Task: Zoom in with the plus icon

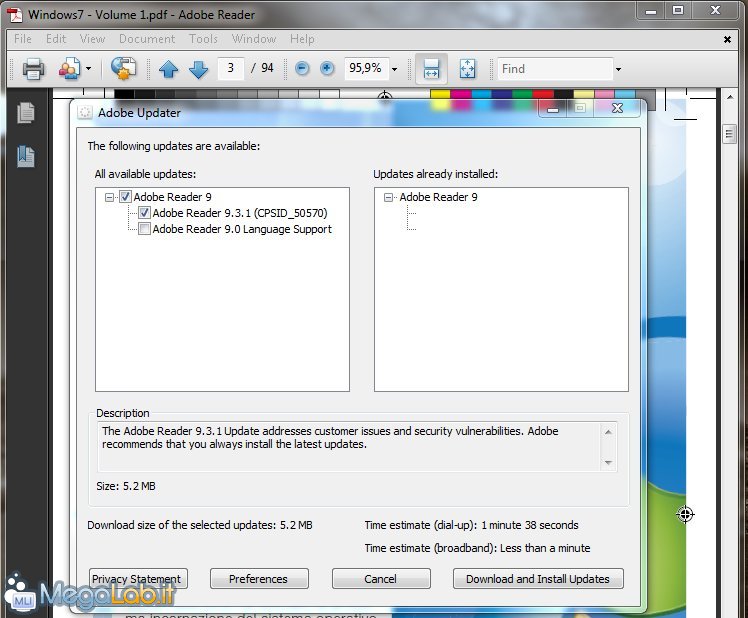Action: (327, 69)
